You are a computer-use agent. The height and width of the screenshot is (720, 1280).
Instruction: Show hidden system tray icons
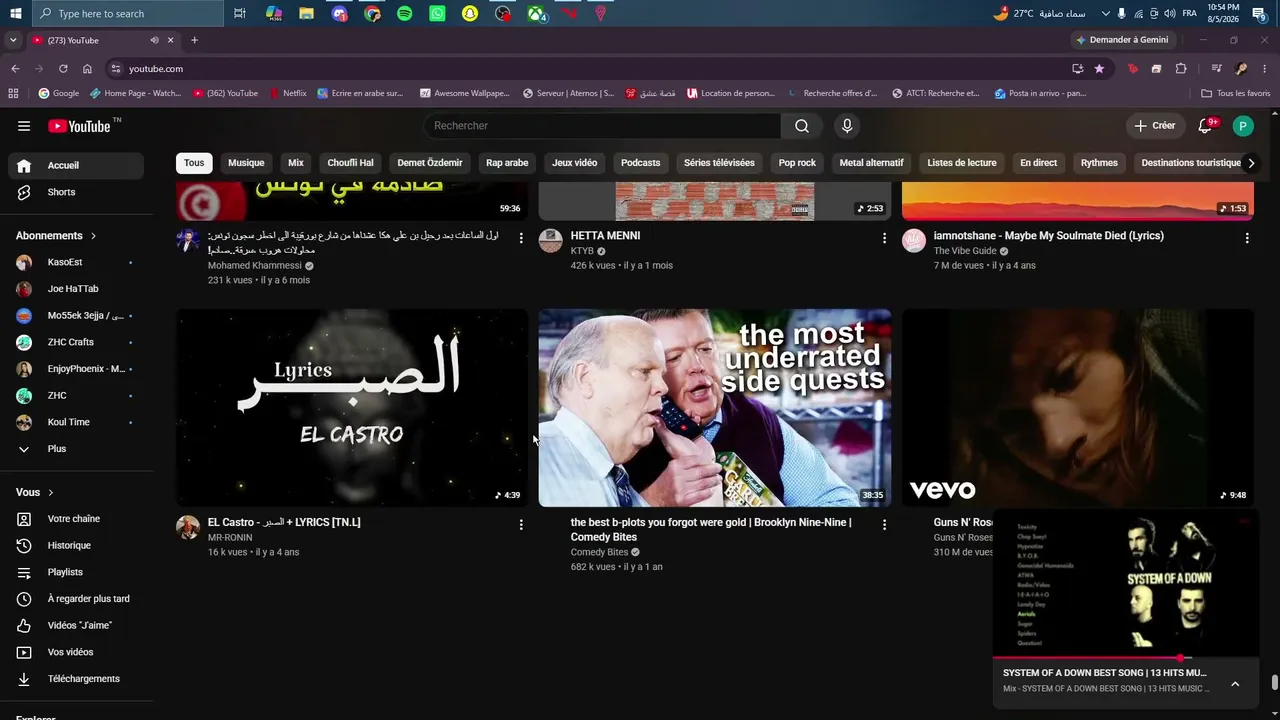(x=1105, y=14)
